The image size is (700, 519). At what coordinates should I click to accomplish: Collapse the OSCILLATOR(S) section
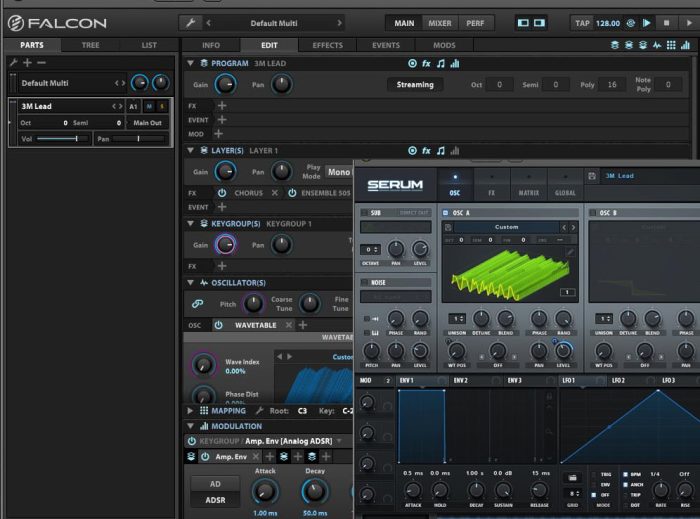click(x=191, y=282)
